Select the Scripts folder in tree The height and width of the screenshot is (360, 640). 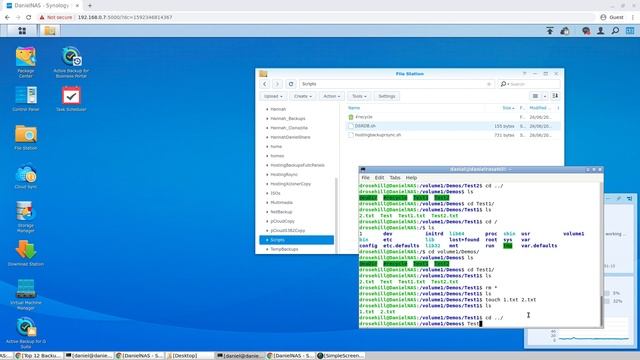point(297,240)
